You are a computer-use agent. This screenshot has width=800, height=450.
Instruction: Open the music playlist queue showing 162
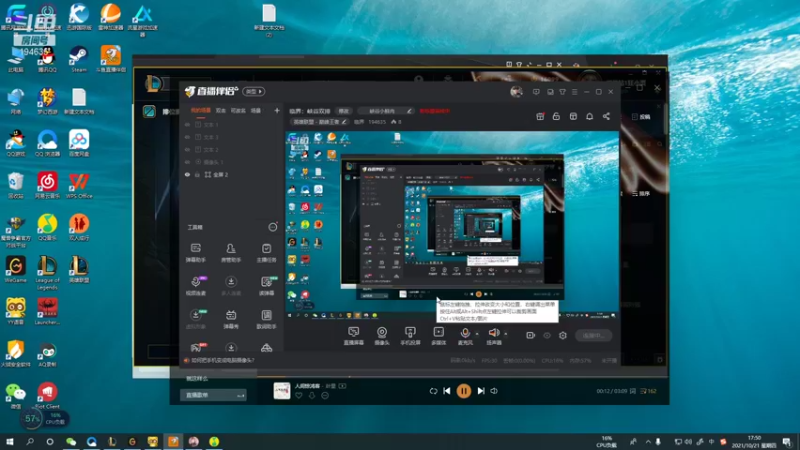pos(648,391)
